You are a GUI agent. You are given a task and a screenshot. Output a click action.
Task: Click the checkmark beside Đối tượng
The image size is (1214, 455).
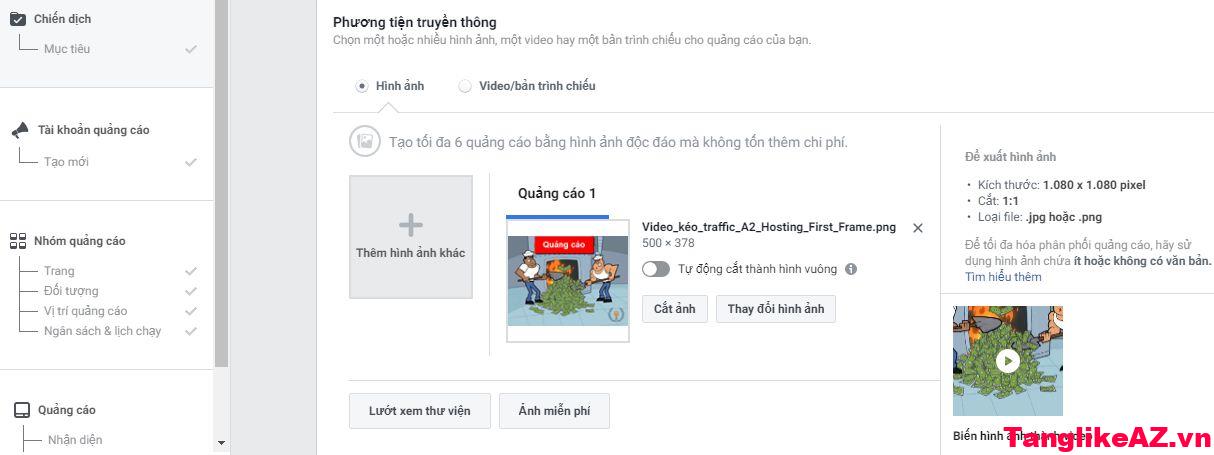(x=191, y=291)
